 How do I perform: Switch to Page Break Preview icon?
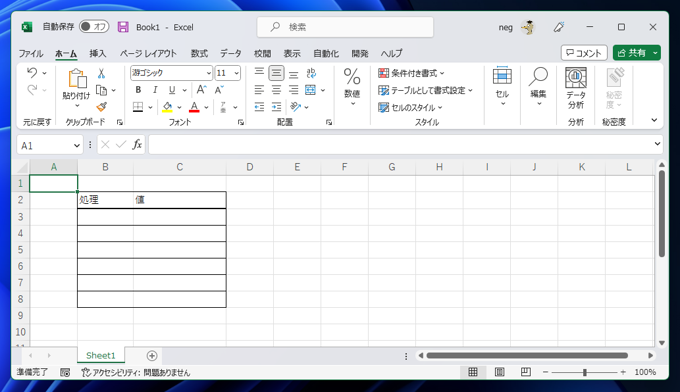526,372
